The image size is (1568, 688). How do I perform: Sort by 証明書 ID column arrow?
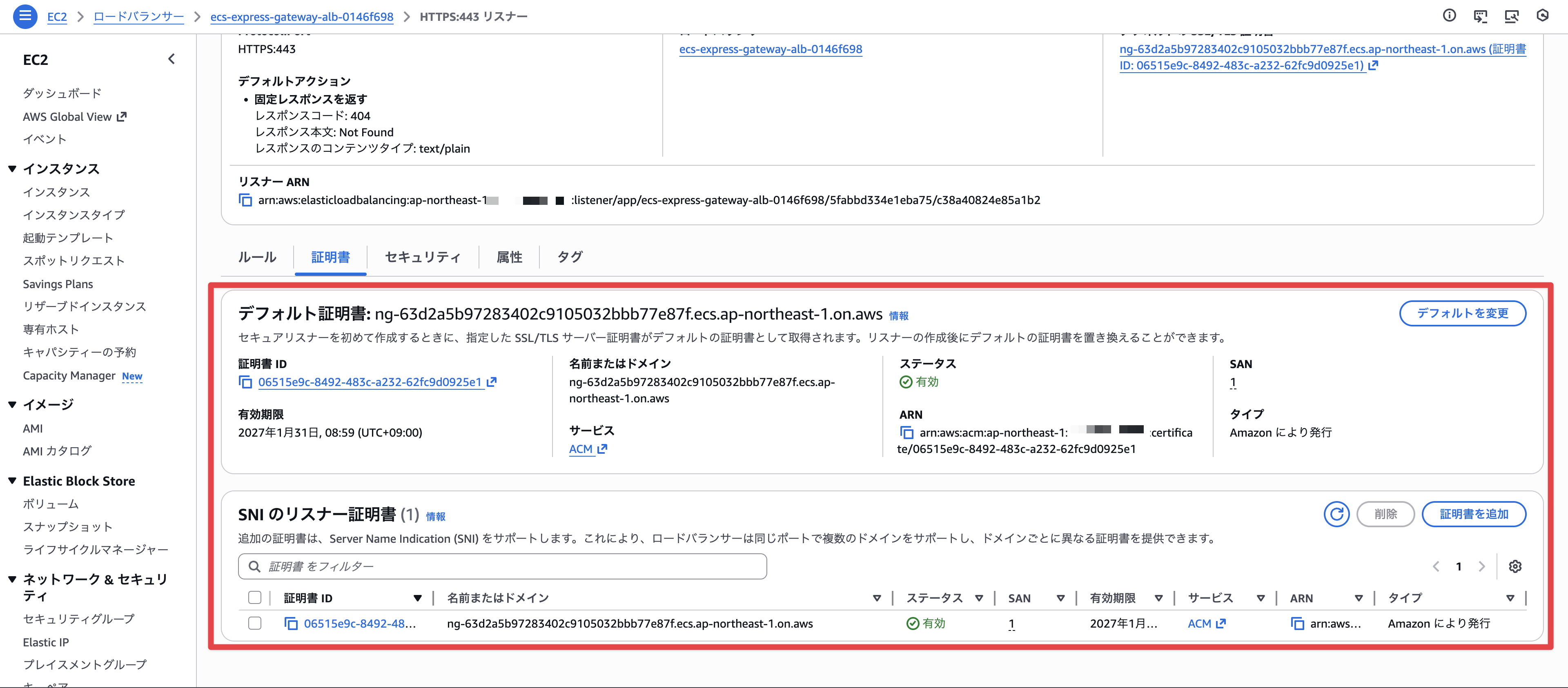click(x=418, y=598)
